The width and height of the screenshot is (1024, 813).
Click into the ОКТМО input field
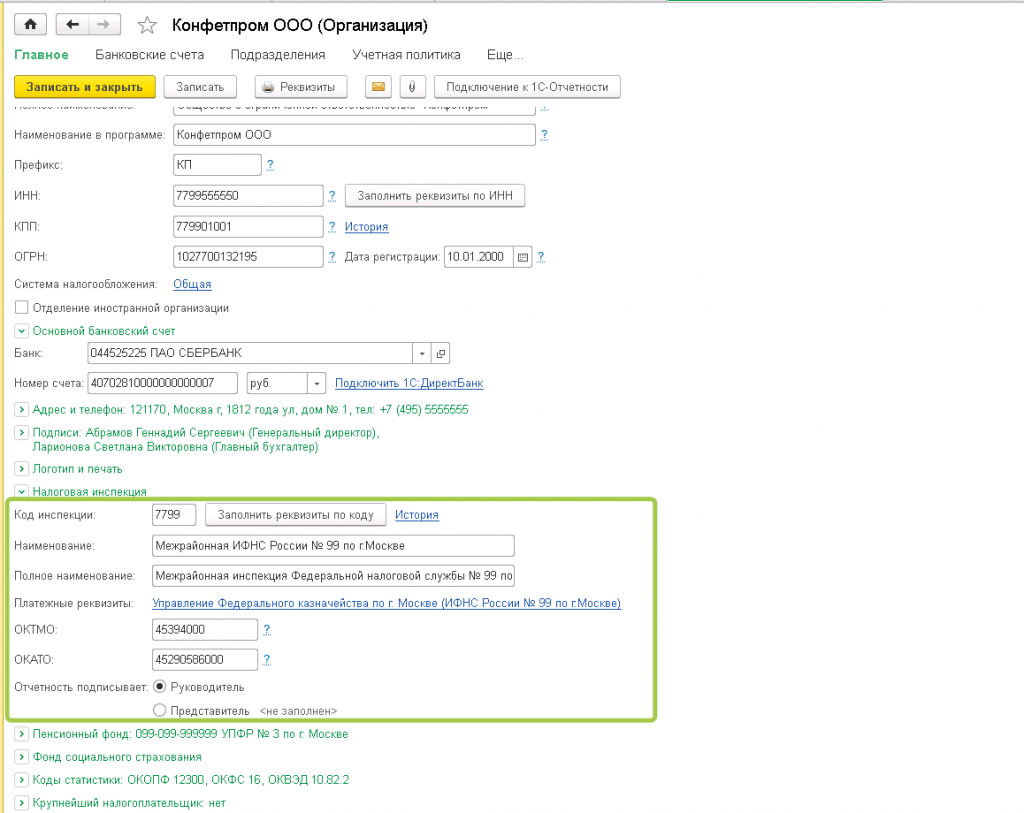pos(204,630)
